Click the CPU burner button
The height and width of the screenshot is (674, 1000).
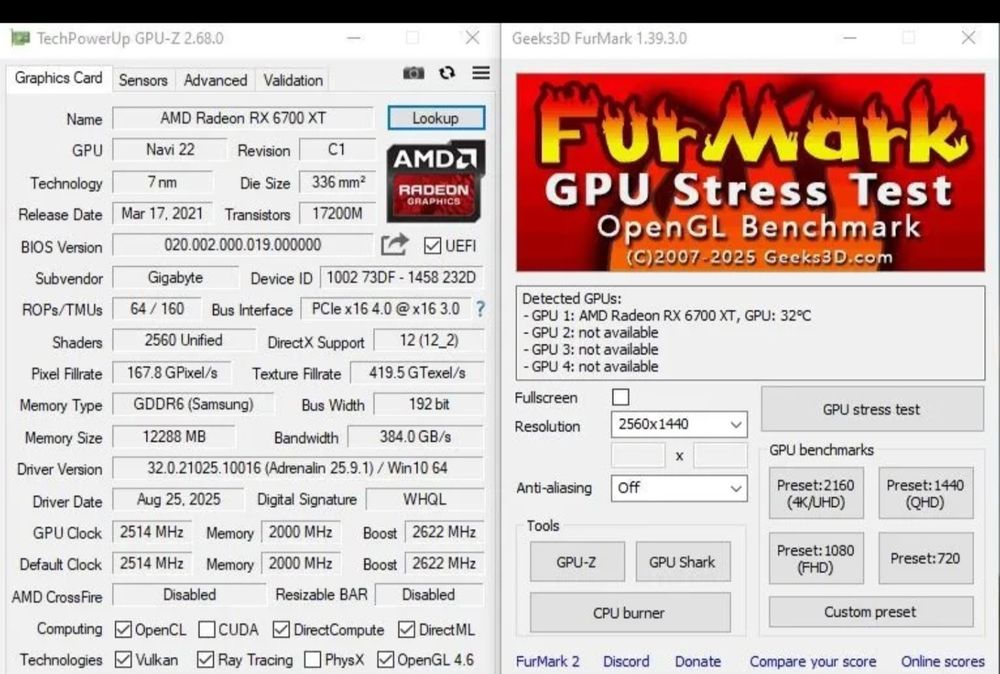[x=630, y=613]
